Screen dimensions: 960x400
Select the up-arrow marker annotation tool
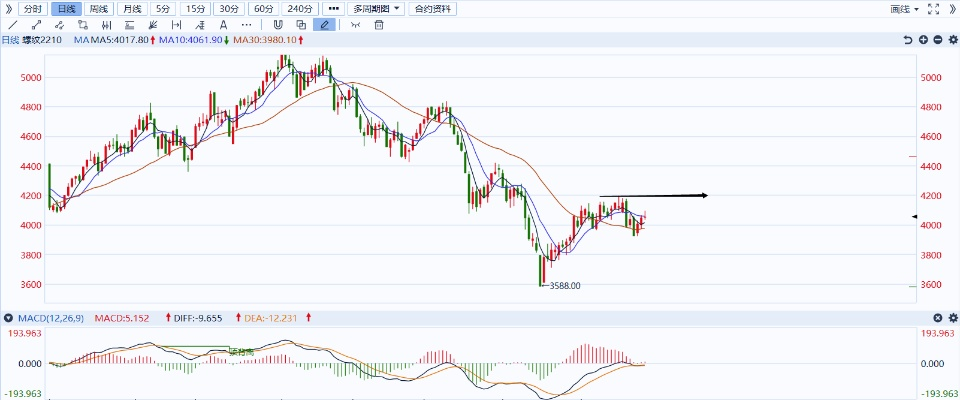(x=200, y=25)
